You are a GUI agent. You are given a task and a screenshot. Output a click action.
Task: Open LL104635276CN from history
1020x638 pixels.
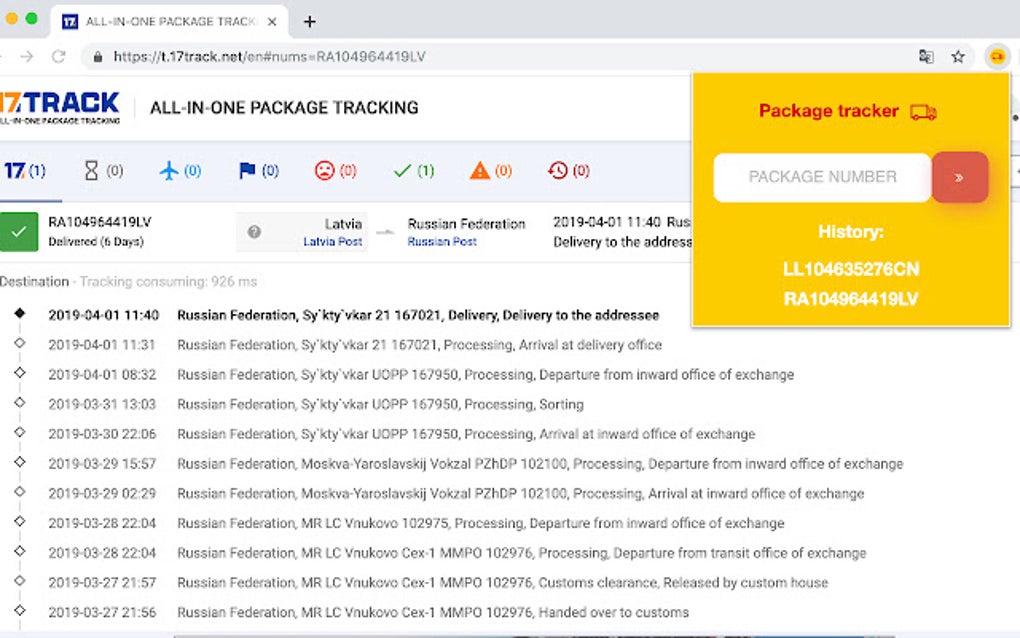click(x=851, y=269)
